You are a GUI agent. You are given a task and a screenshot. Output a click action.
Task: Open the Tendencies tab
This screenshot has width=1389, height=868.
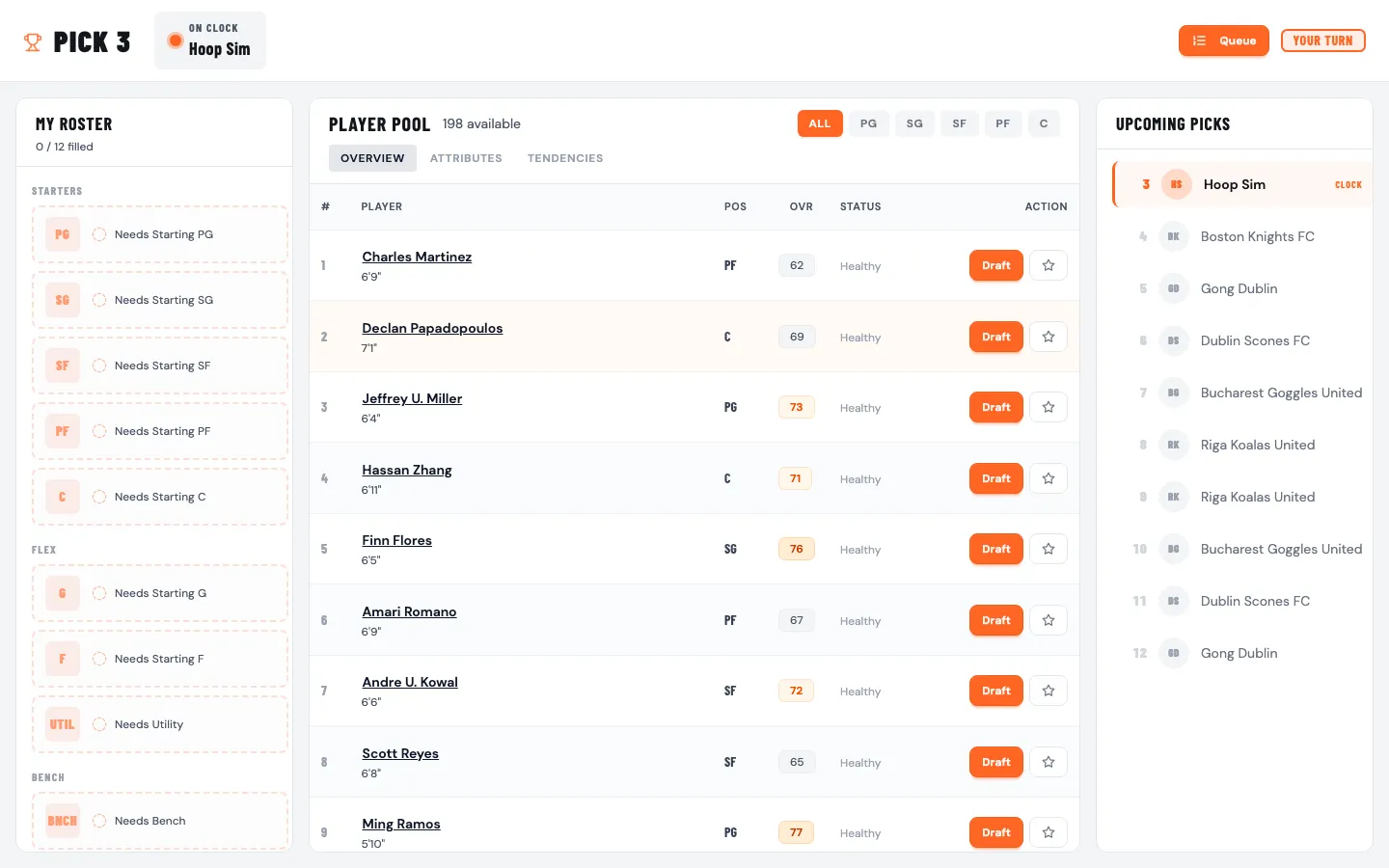[x=564, y=158]
